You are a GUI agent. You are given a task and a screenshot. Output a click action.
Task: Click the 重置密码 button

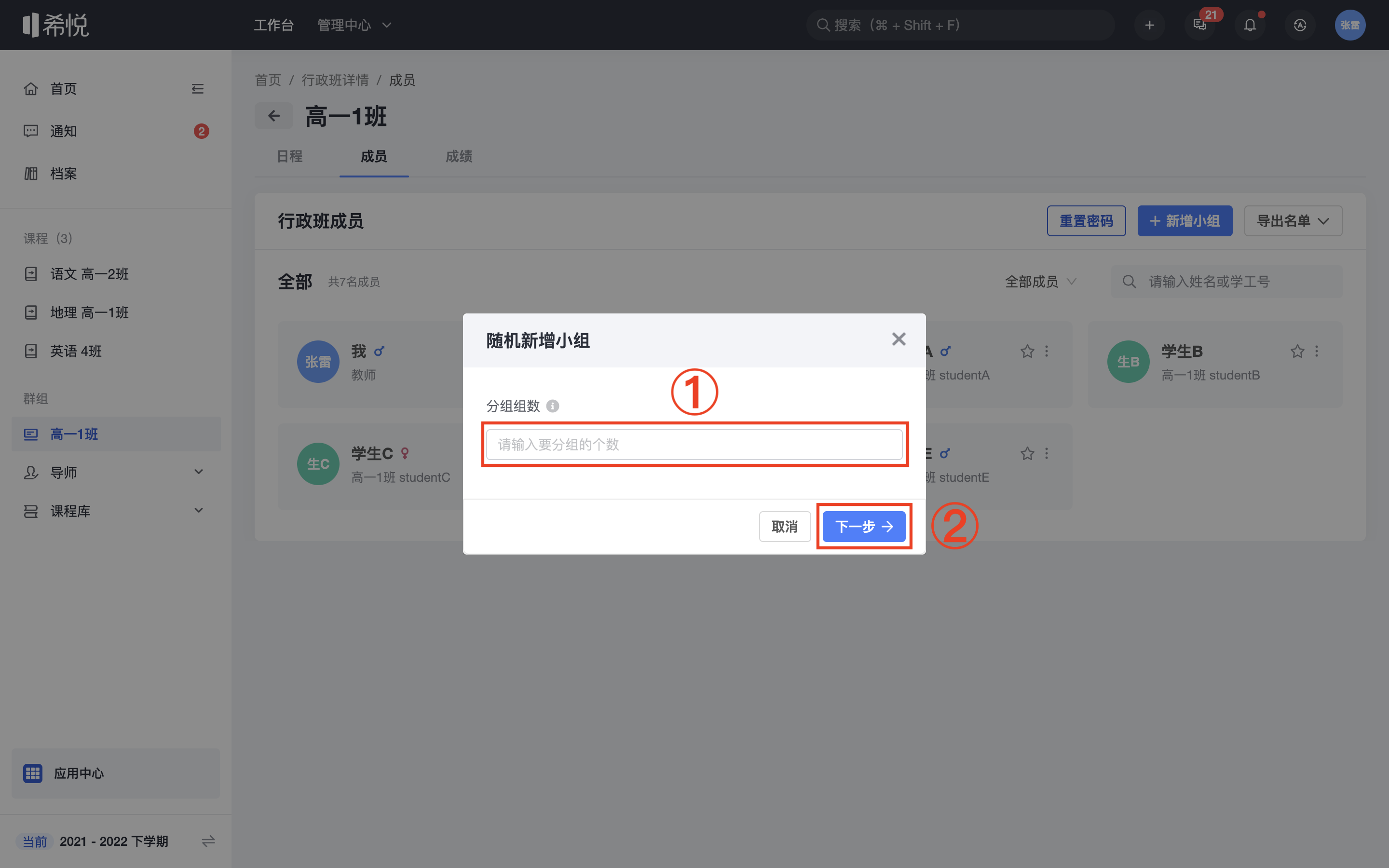1086,221
